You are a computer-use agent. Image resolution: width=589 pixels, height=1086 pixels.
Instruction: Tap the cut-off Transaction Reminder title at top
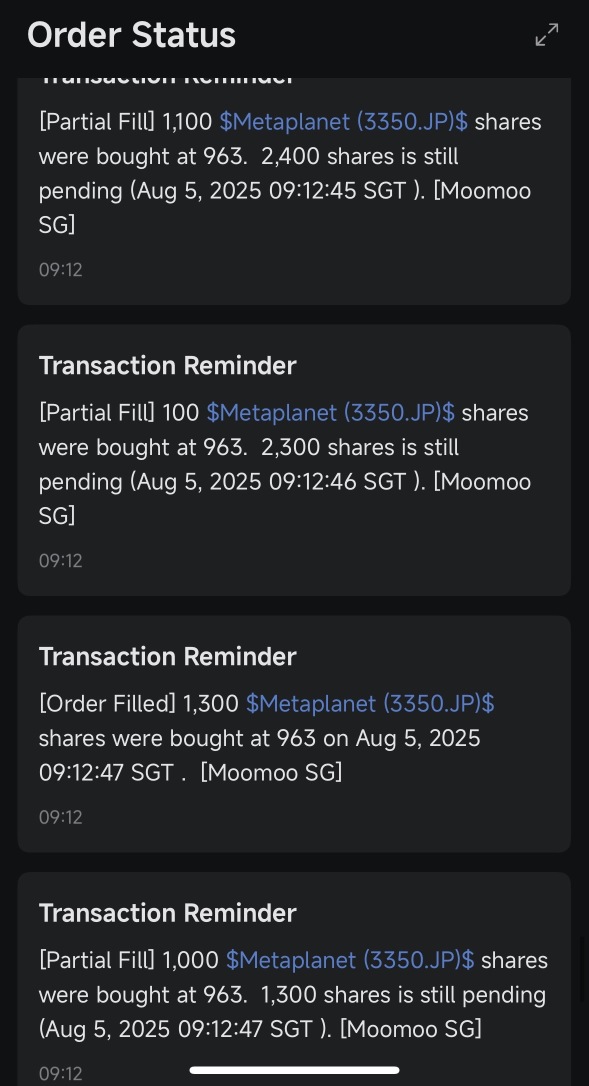168,82
